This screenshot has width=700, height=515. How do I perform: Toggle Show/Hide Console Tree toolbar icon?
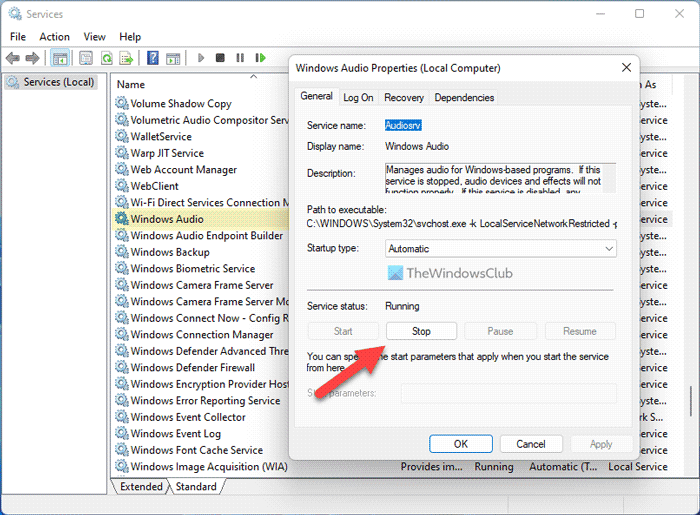coord(60,58)
